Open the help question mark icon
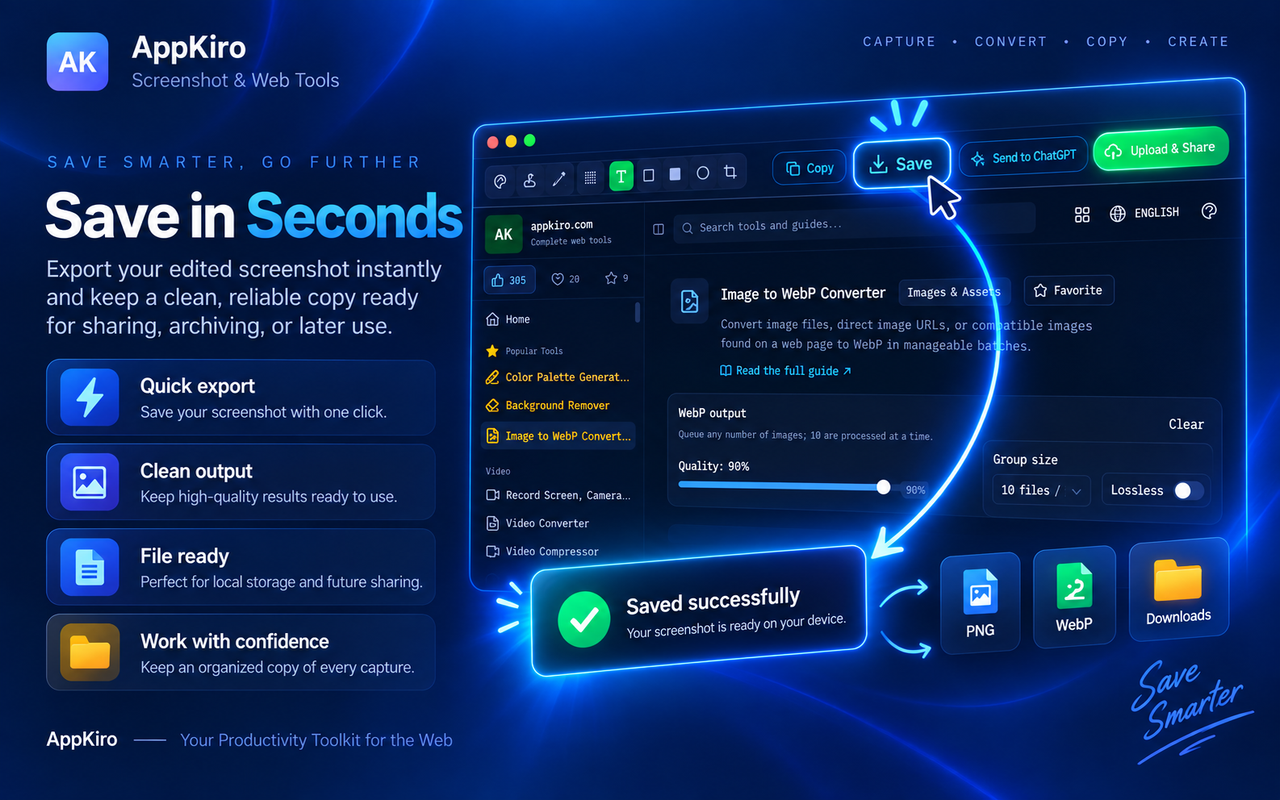1280x800 pixels. click(1209, 211)
